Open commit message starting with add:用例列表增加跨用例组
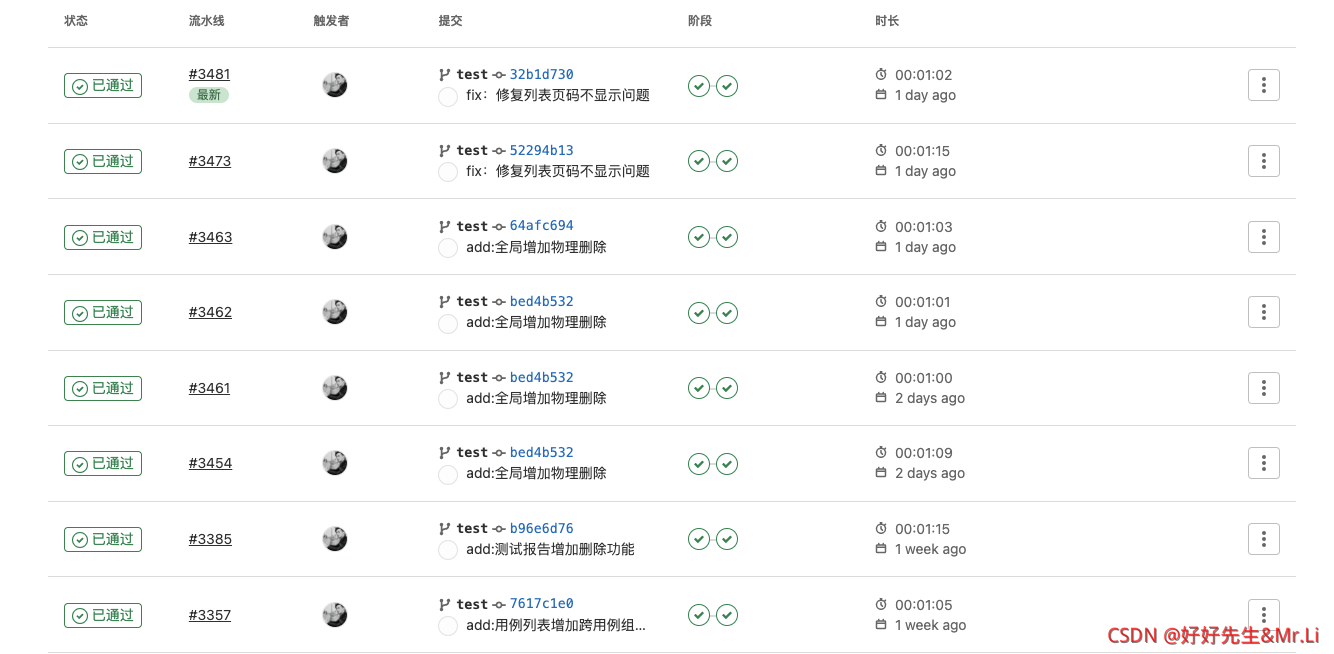This screenshot has width=1334, height=654. (x=556, y=625)
